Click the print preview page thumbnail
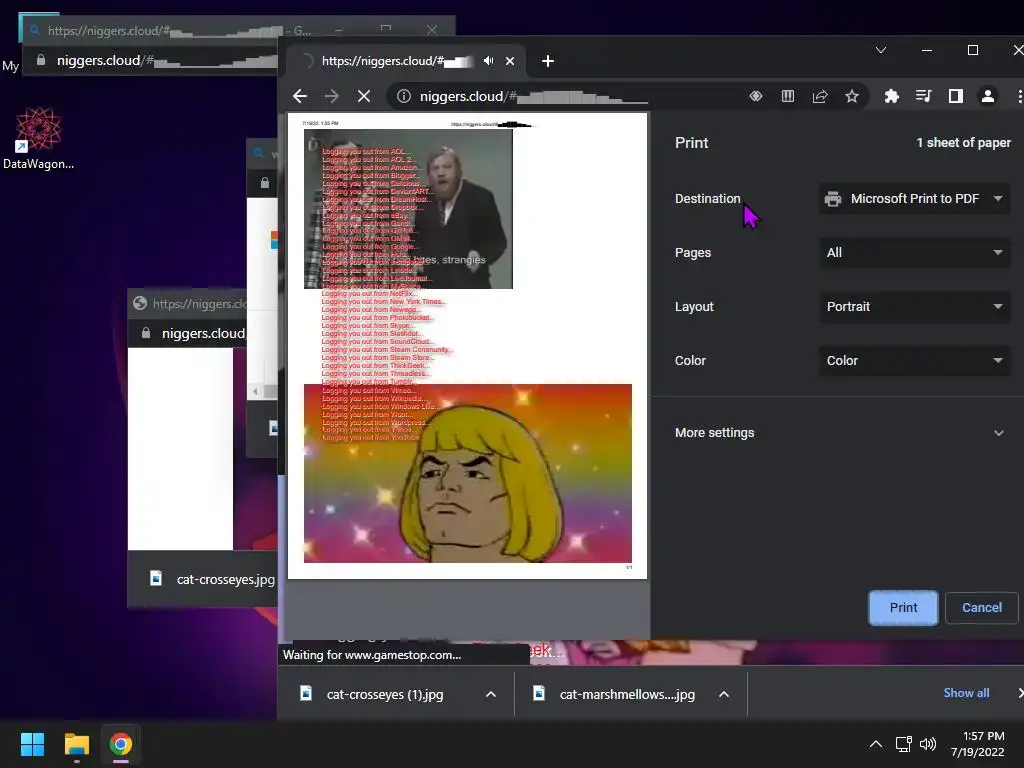 tap(468, 345)
